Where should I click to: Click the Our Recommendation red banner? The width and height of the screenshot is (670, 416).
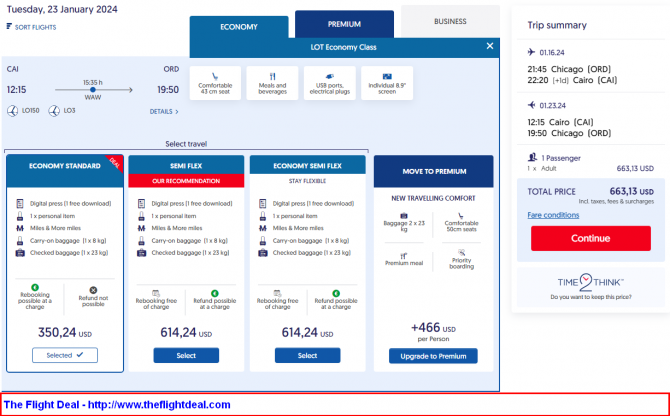(186, 181)
